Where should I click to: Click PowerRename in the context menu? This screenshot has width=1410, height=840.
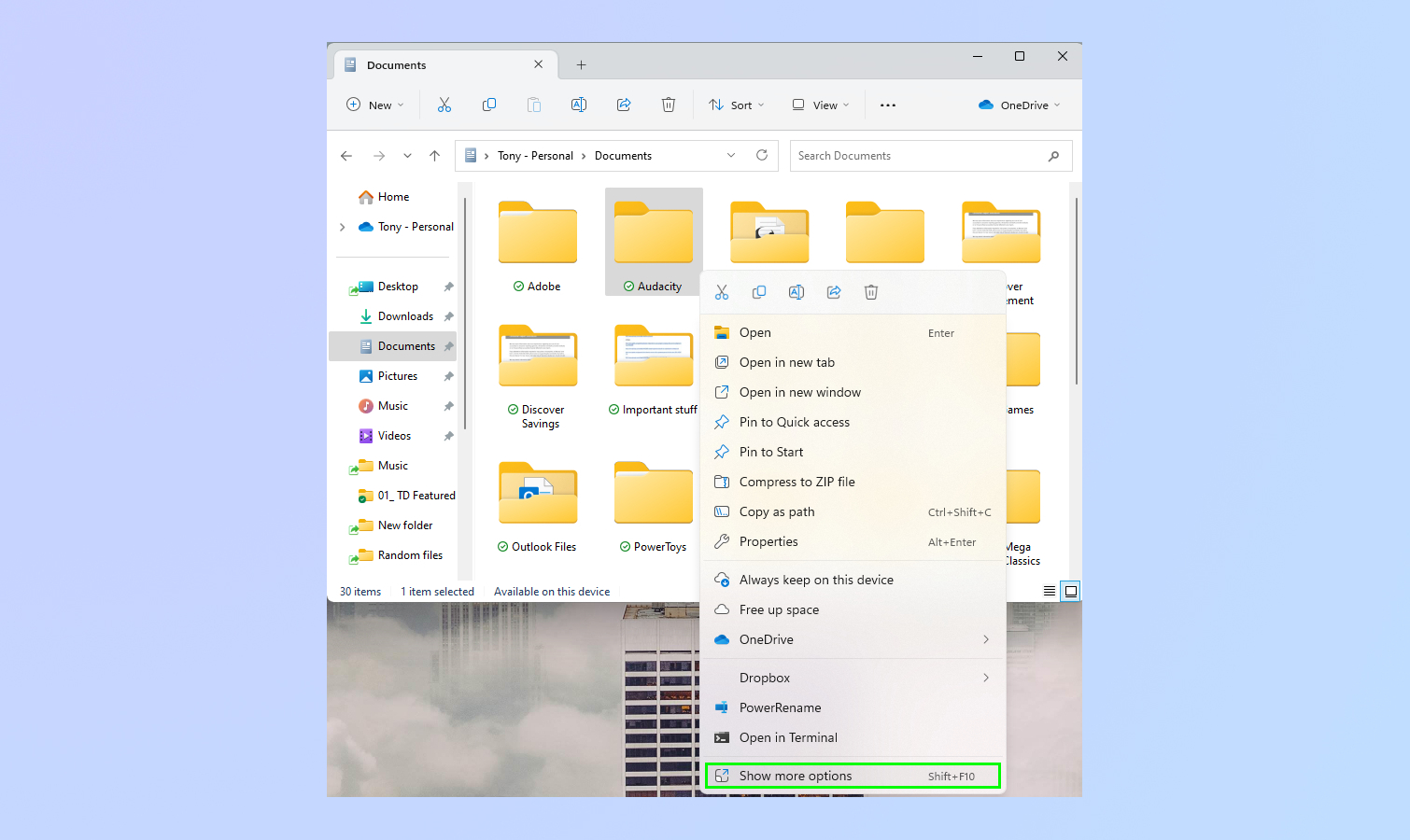click(x=853, y=707)
